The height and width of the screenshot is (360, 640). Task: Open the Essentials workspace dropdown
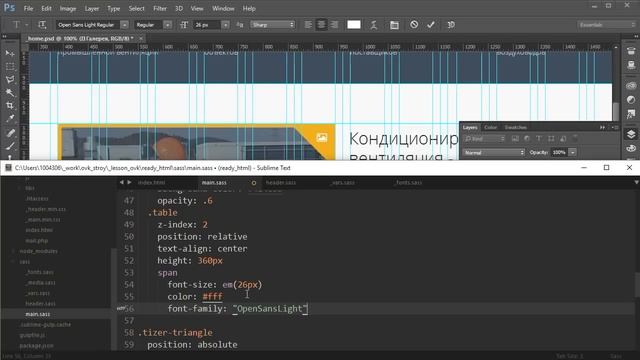coord(607,25)
